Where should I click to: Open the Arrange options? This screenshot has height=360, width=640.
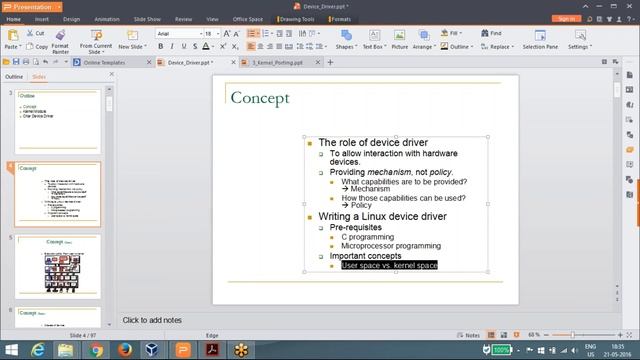424,40
